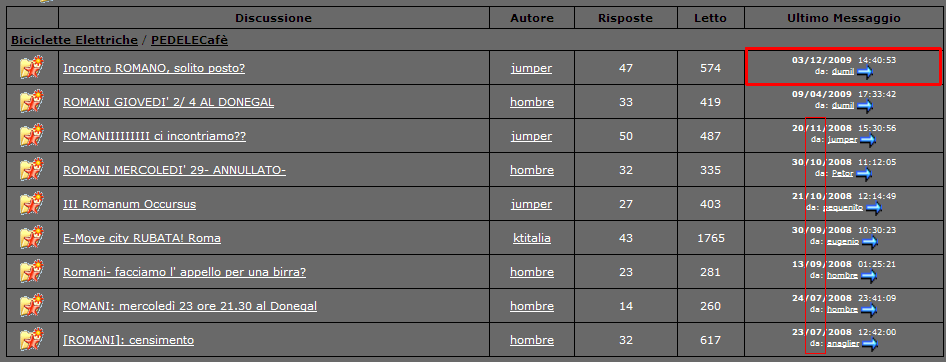
Task: Open topic Romani- facciamo l'appello per una birra?
Action: 185,272
